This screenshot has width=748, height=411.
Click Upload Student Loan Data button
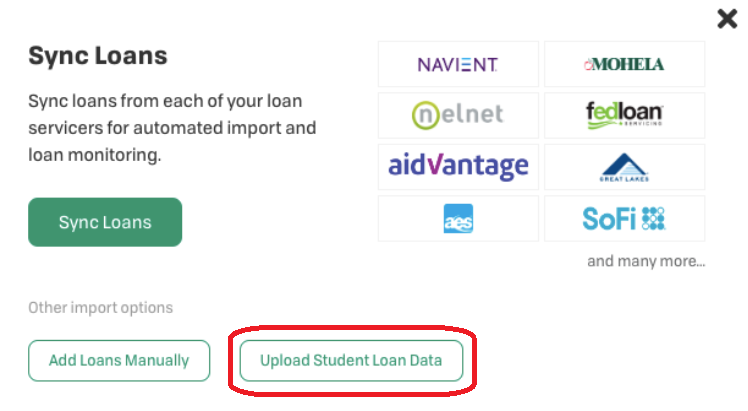pos(351,360)
